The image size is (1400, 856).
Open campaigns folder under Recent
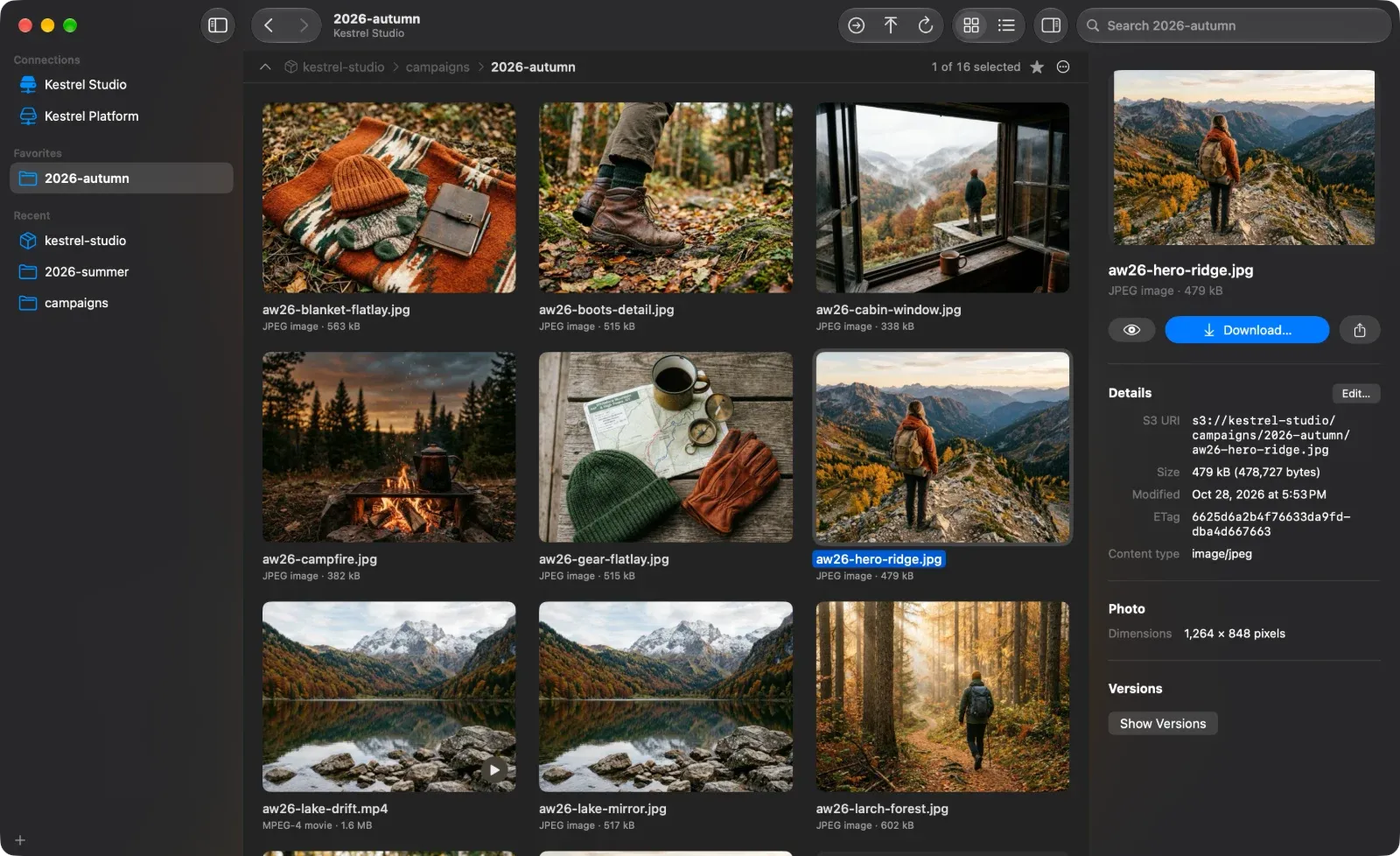pos(122,303)
